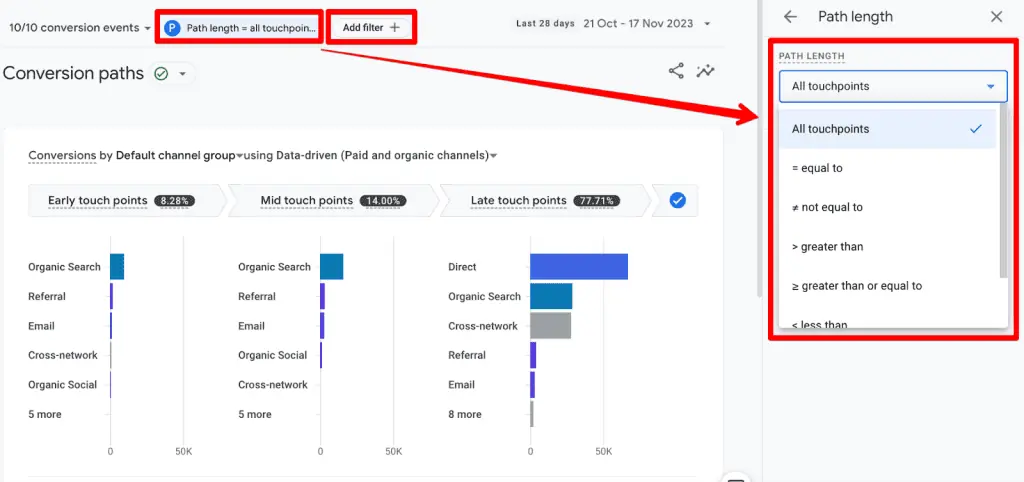1024x482 pixels.
Task: Close the Path length panel
Action: click(x=996, y=17)
